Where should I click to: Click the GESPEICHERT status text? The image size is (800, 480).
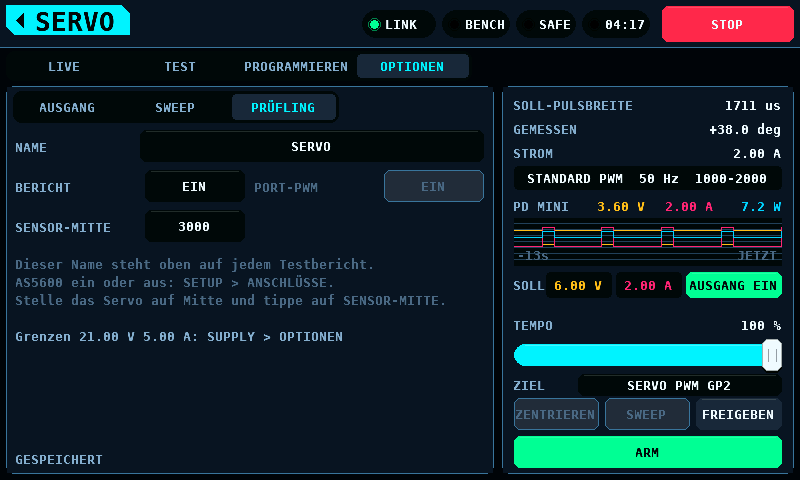point(59,460)
